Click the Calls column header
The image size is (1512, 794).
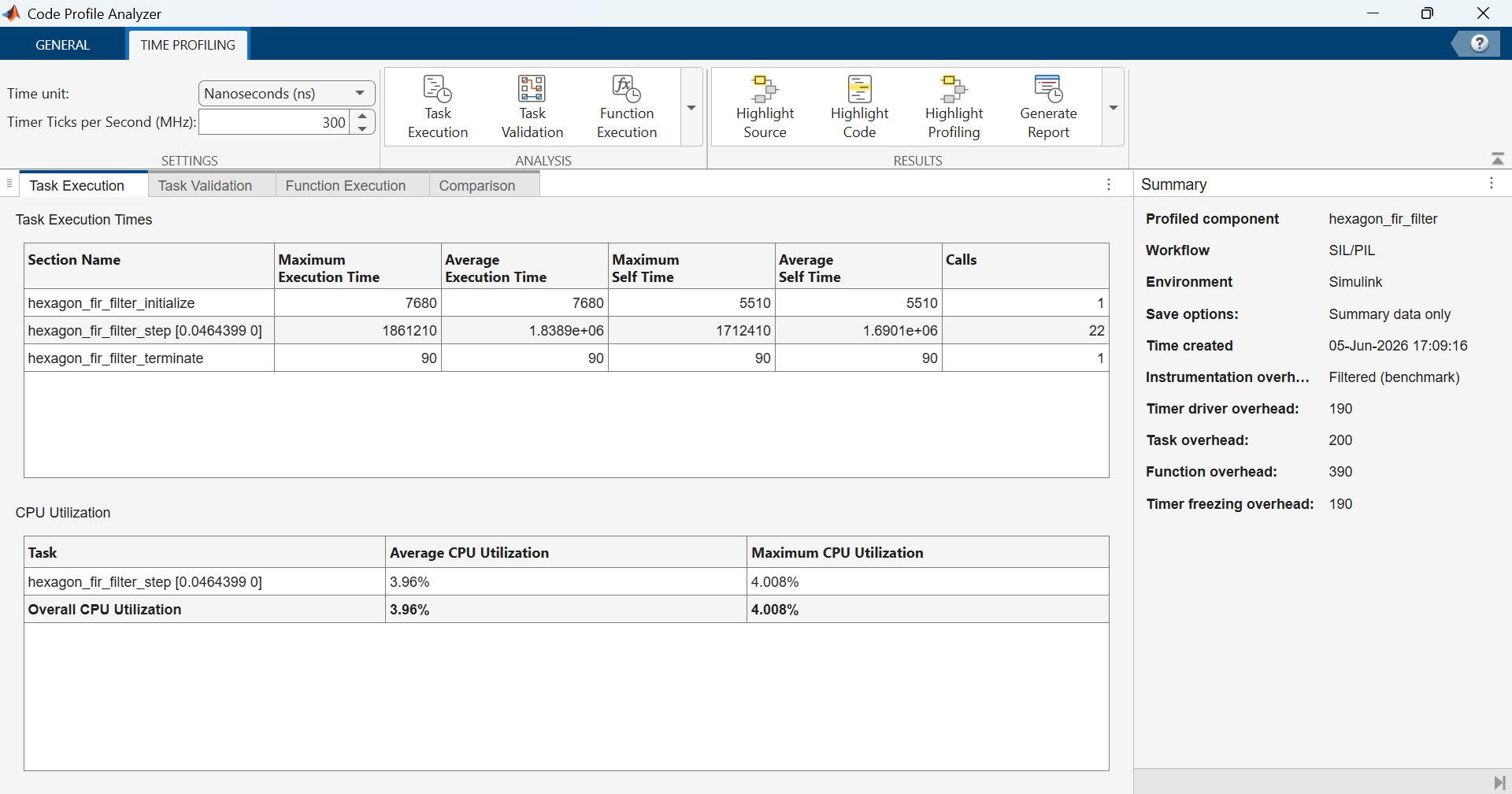(x=1025, y=266)
